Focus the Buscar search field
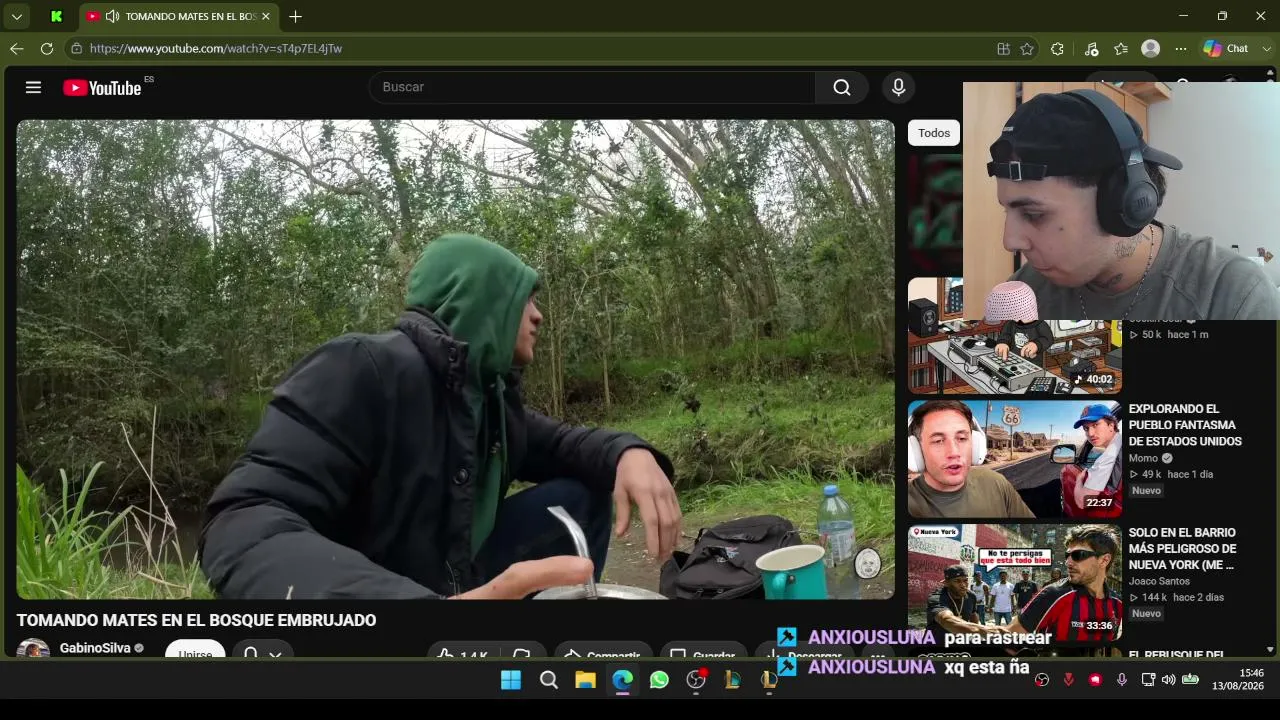Screen dimensions: 1280x720 [593, 87]
